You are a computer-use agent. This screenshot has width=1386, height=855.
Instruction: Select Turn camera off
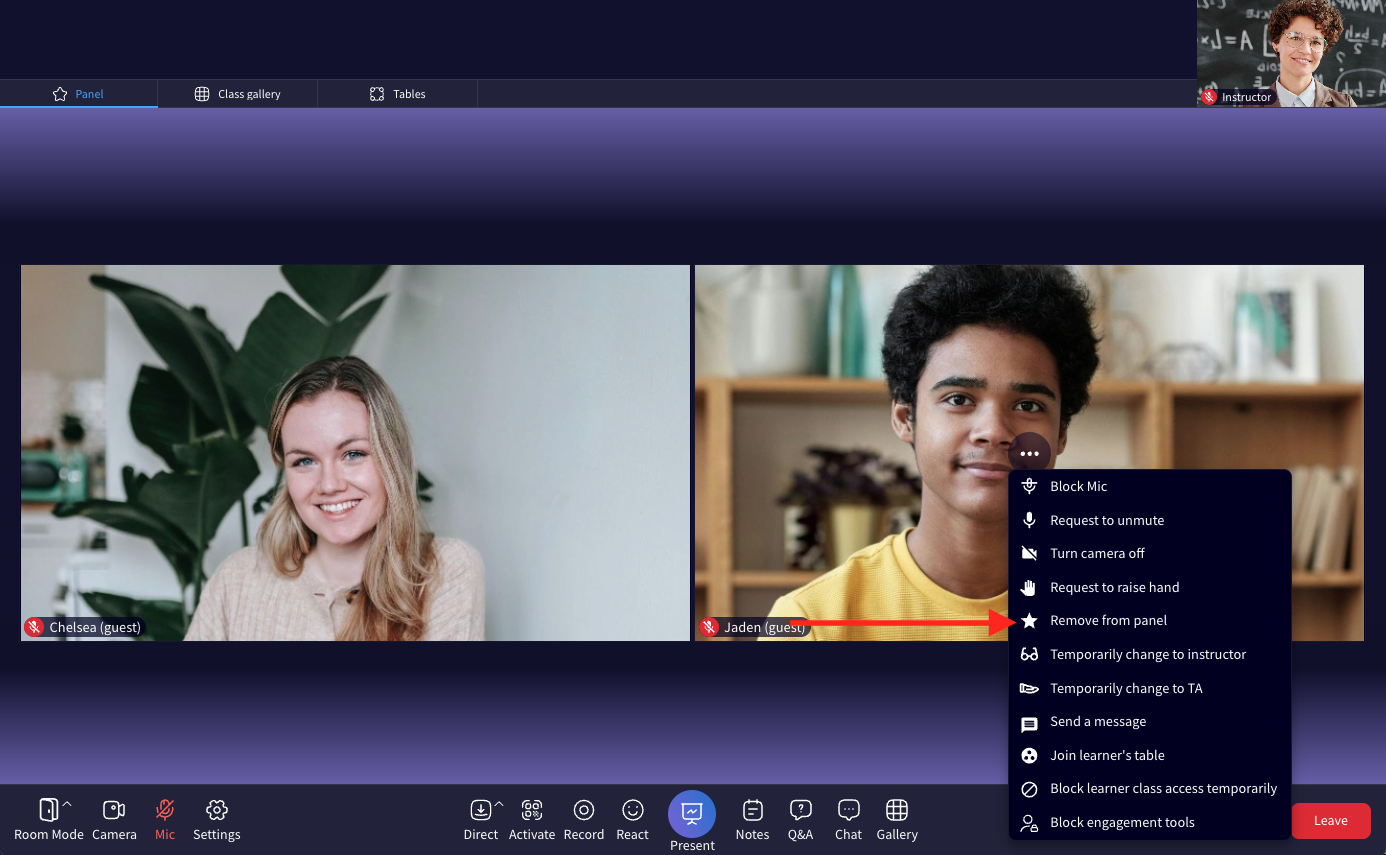[1150, 554]
